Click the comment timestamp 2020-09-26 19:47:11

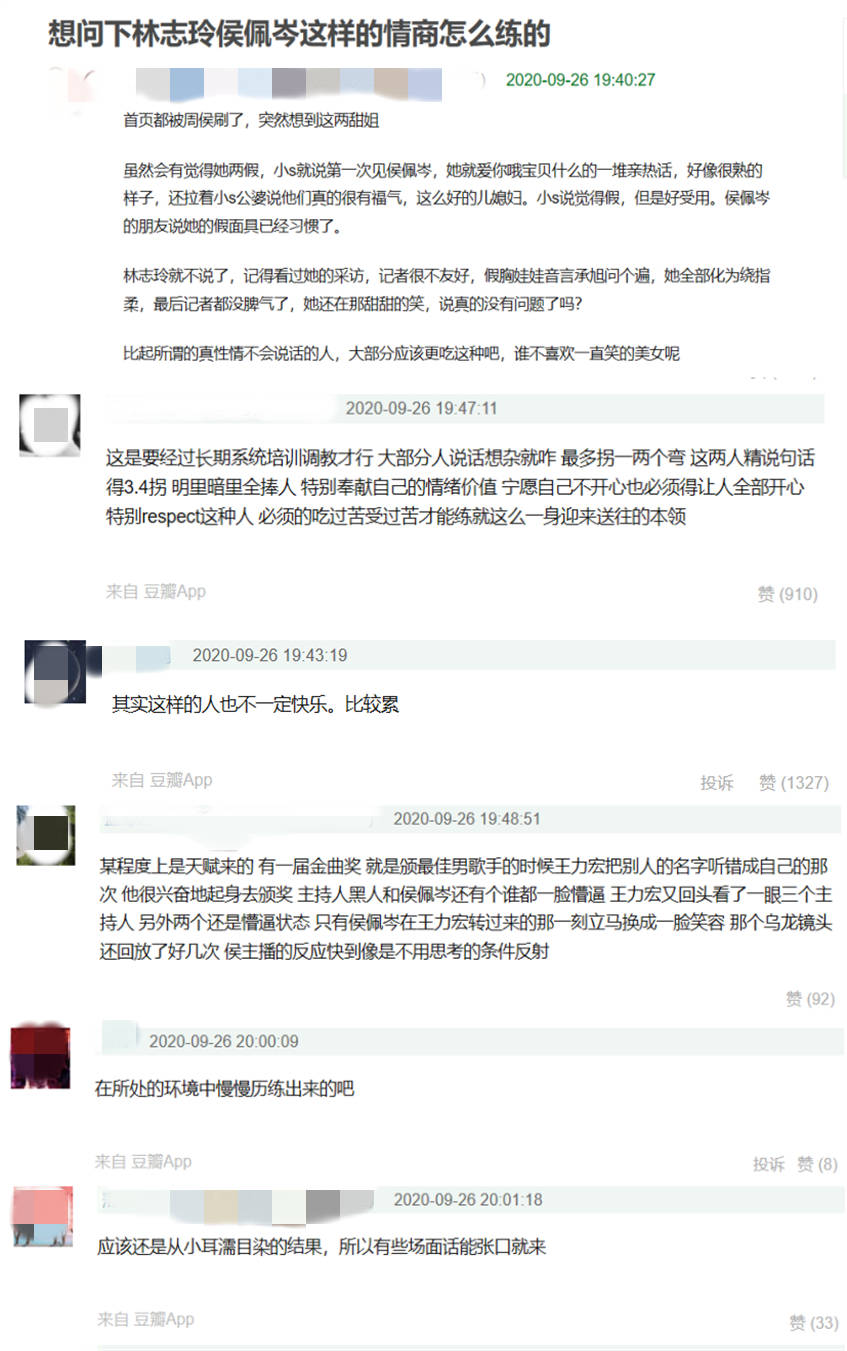(x=421, y=409)
